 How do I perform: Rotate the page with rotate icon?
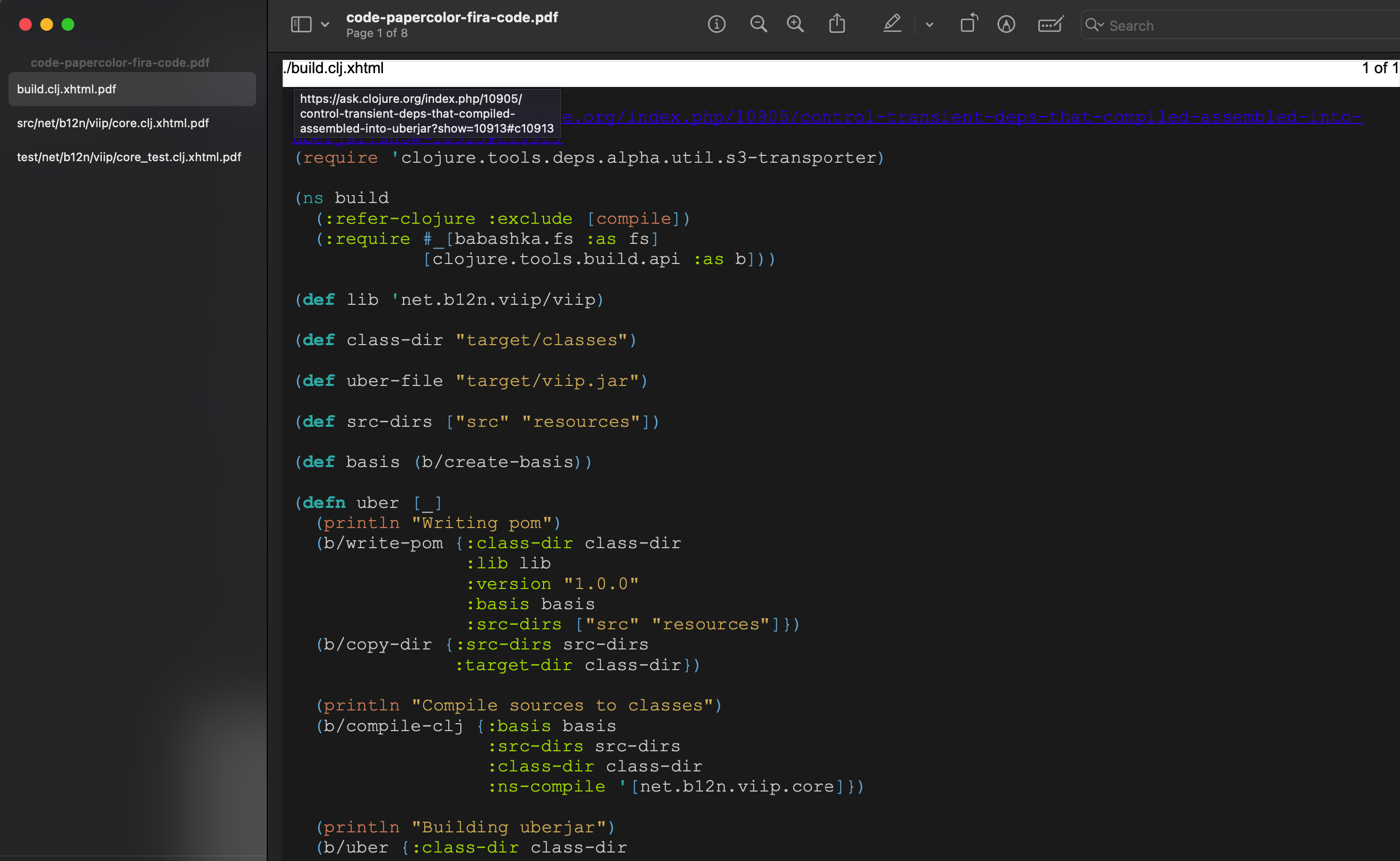pyautogui.click(x=968, y=24)
